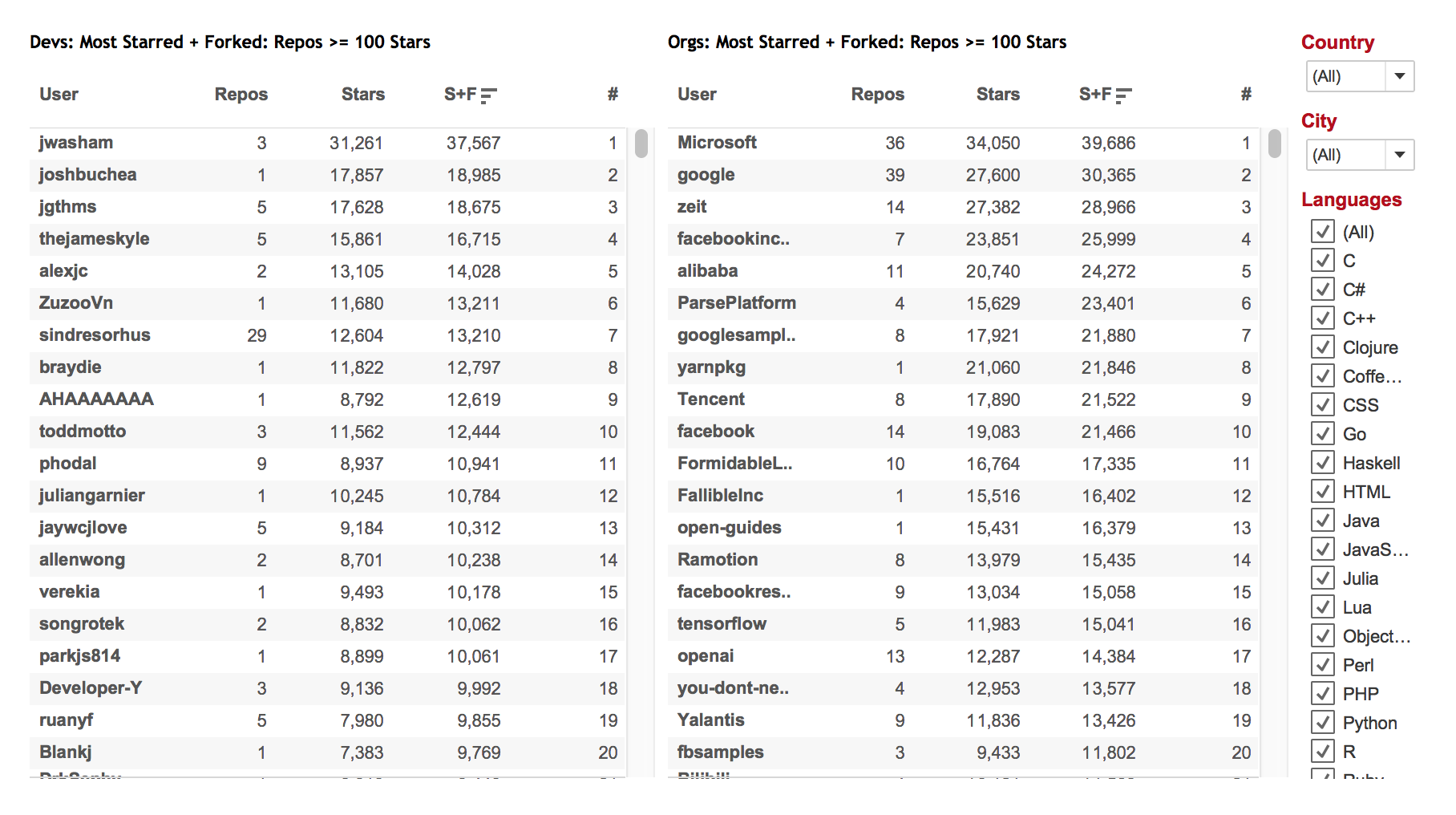Select the Microsoft organization row
This screenshot has width=1456, height=815.
(717, 143)
